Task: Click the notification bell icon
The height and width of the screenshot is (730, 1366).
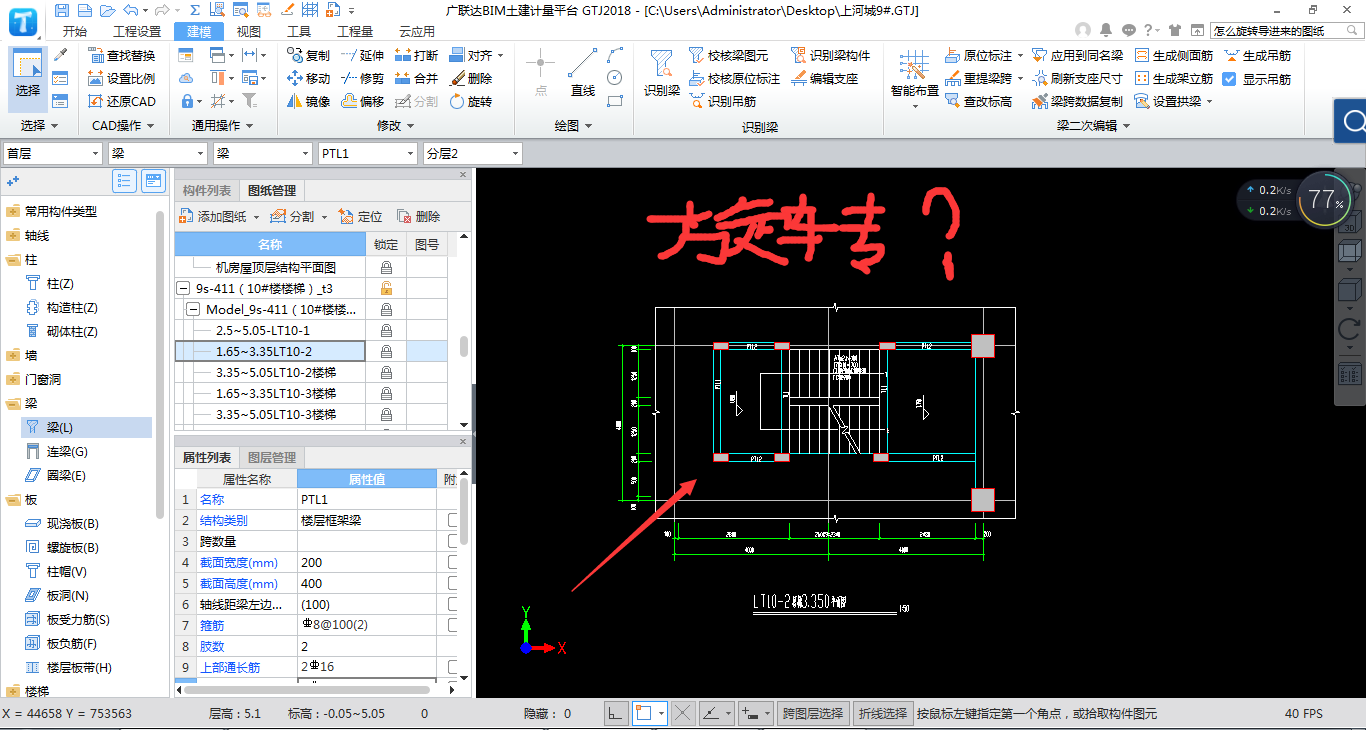Action: tap(1106, 30)
